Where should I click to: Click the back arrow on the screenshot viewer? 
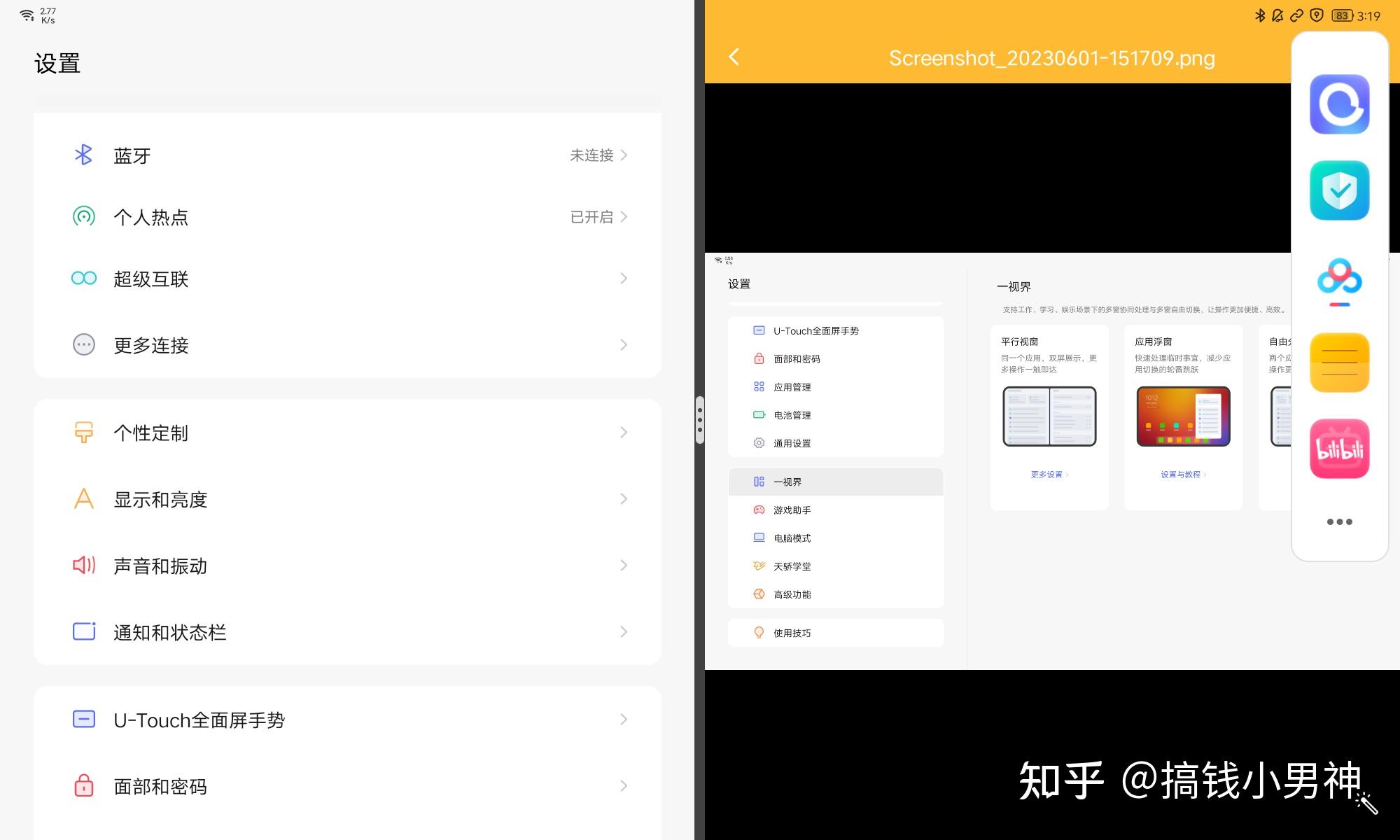pyautogui.click(x=734, y=57)
